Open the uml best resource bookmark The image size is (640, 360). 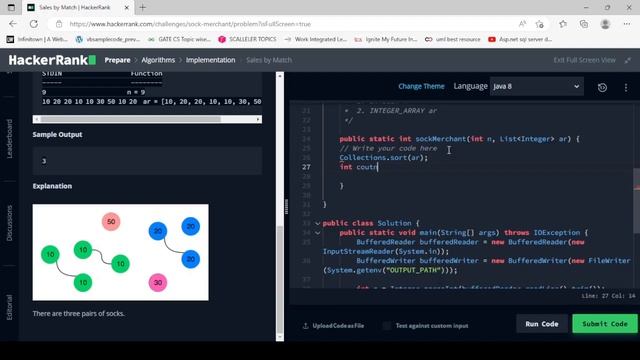click(453, 39)
